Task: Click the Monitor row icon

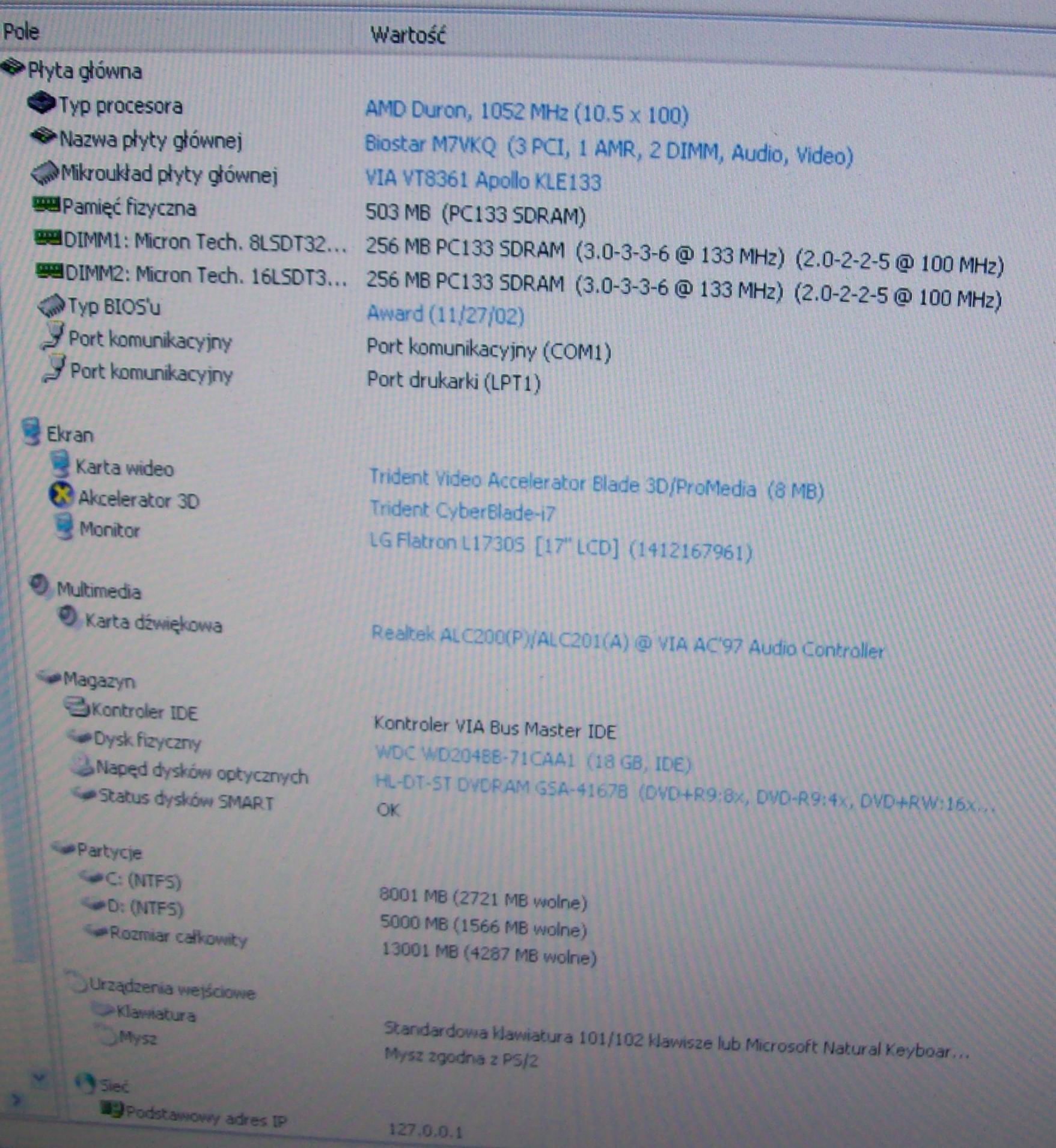Action: coord(65,527)
